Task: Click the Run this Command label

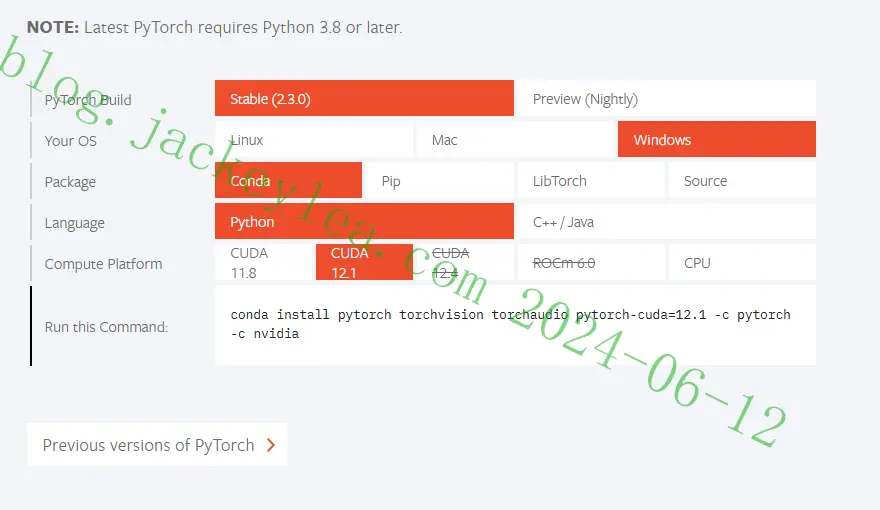Action: click(106, 327)
